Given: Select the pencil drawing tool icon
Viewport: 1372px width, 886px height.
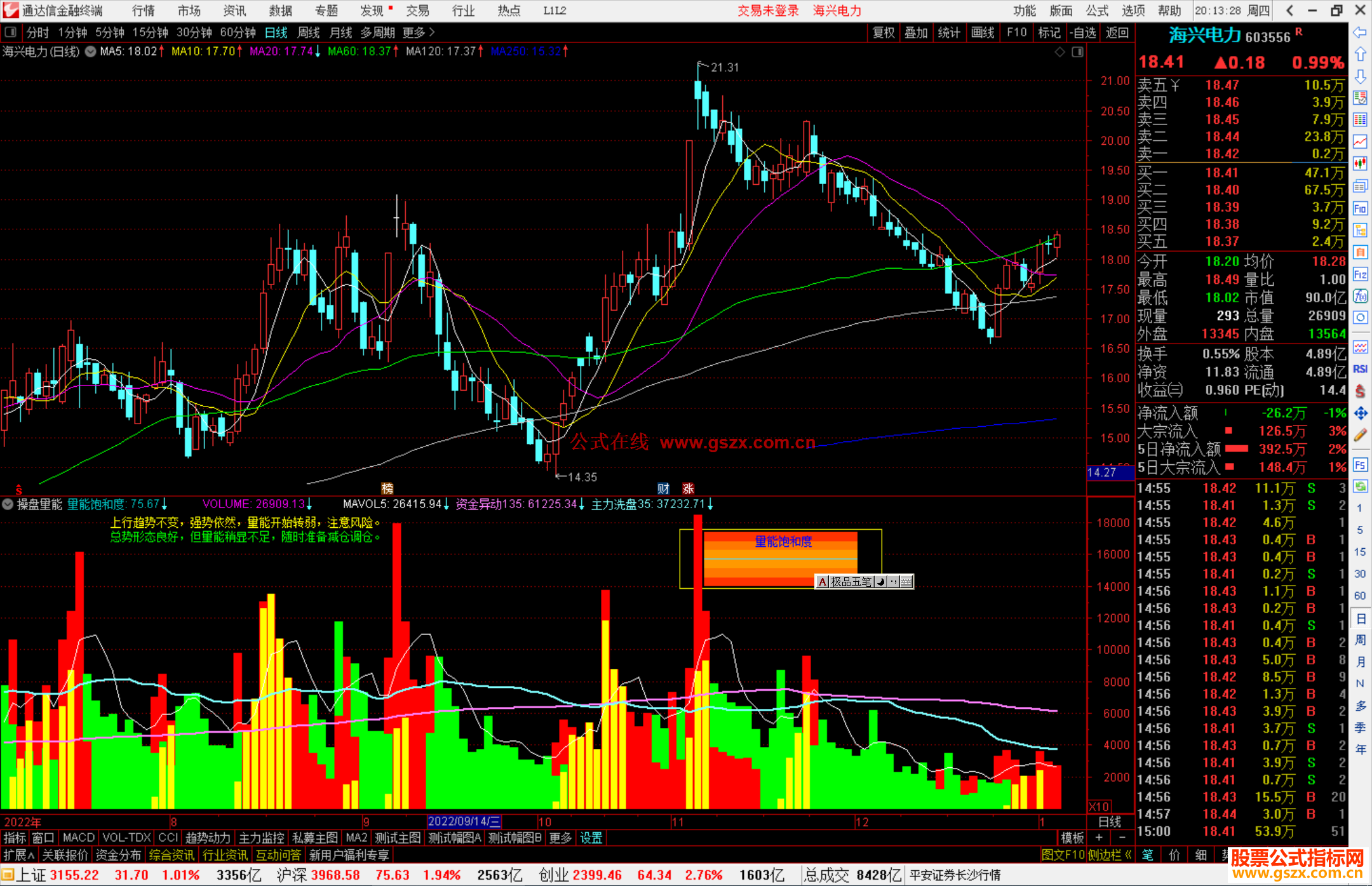Looking at the screenshot, I should [1360, 436].
